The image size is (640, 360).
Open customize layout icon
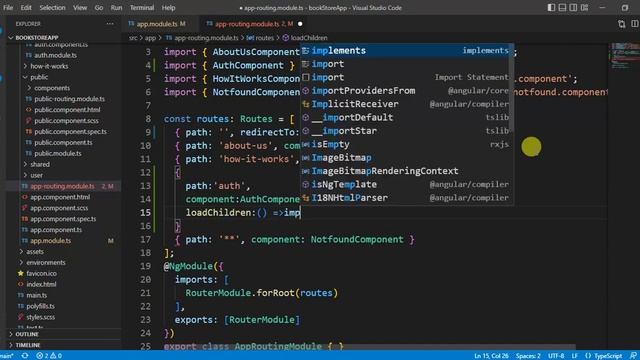tap(584, 7)
